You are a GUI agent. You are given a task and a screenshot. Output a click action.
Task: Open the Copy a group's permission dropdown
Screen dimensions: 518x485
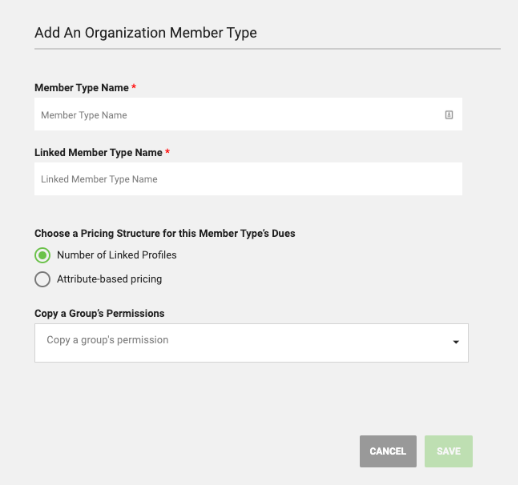point(251,343)
